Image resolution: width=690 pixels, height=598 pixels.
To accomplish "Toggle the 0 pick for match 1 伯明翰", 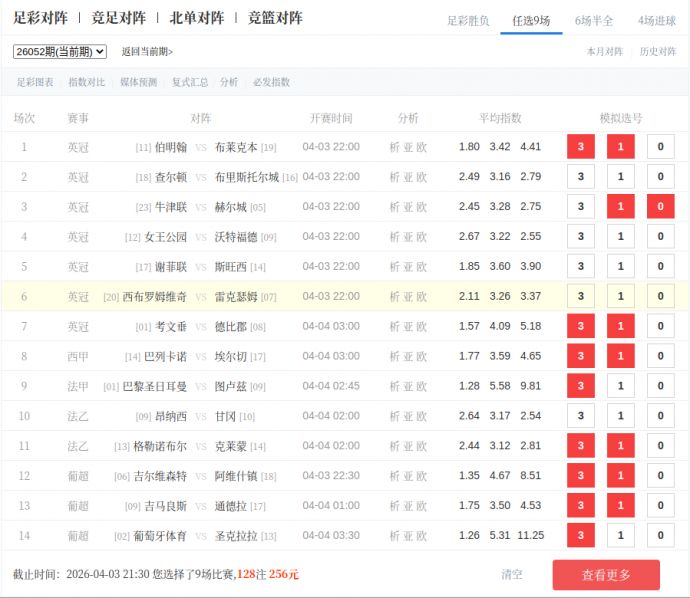I will (660, 147).
